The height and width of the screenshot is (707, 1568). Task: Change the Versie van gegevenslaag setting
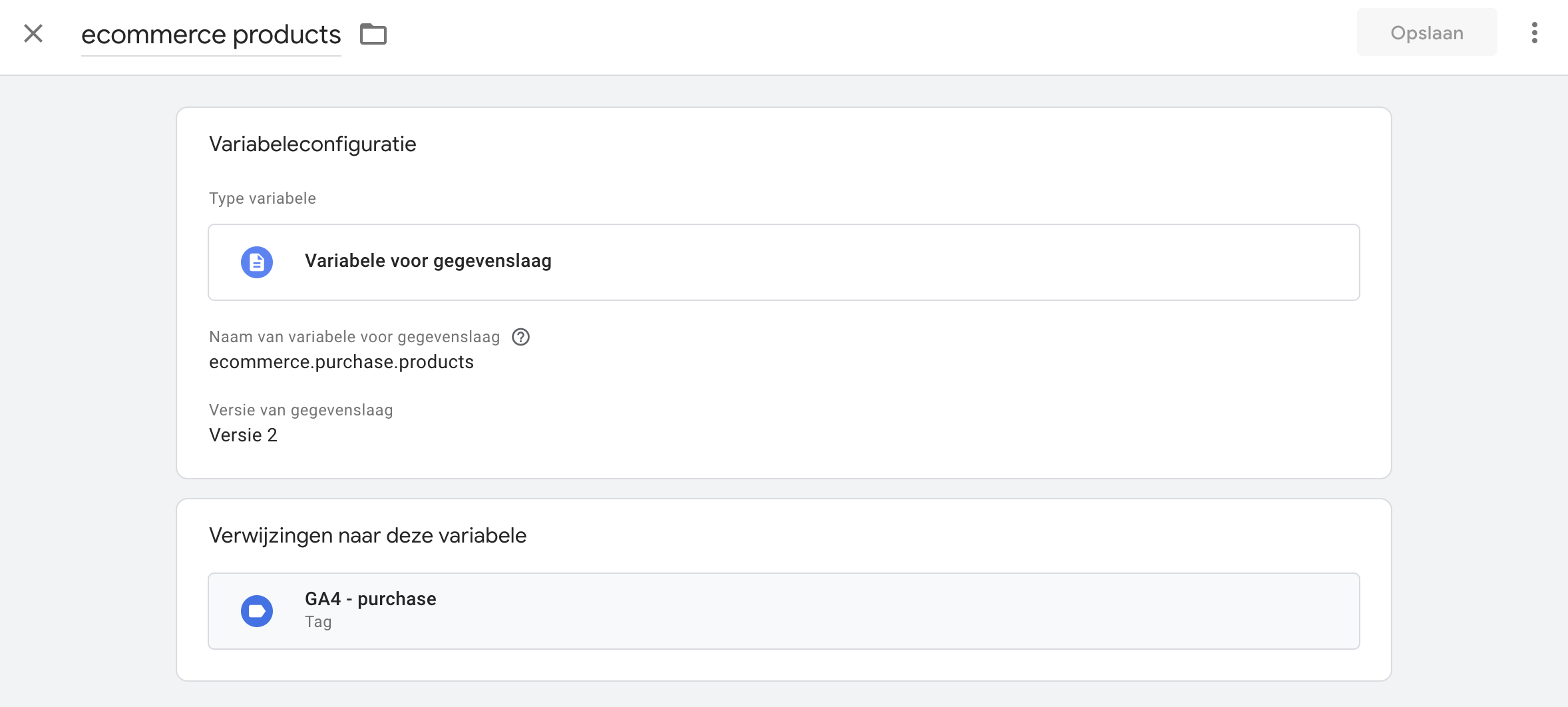pyautogui.click(x=244, y=435)
